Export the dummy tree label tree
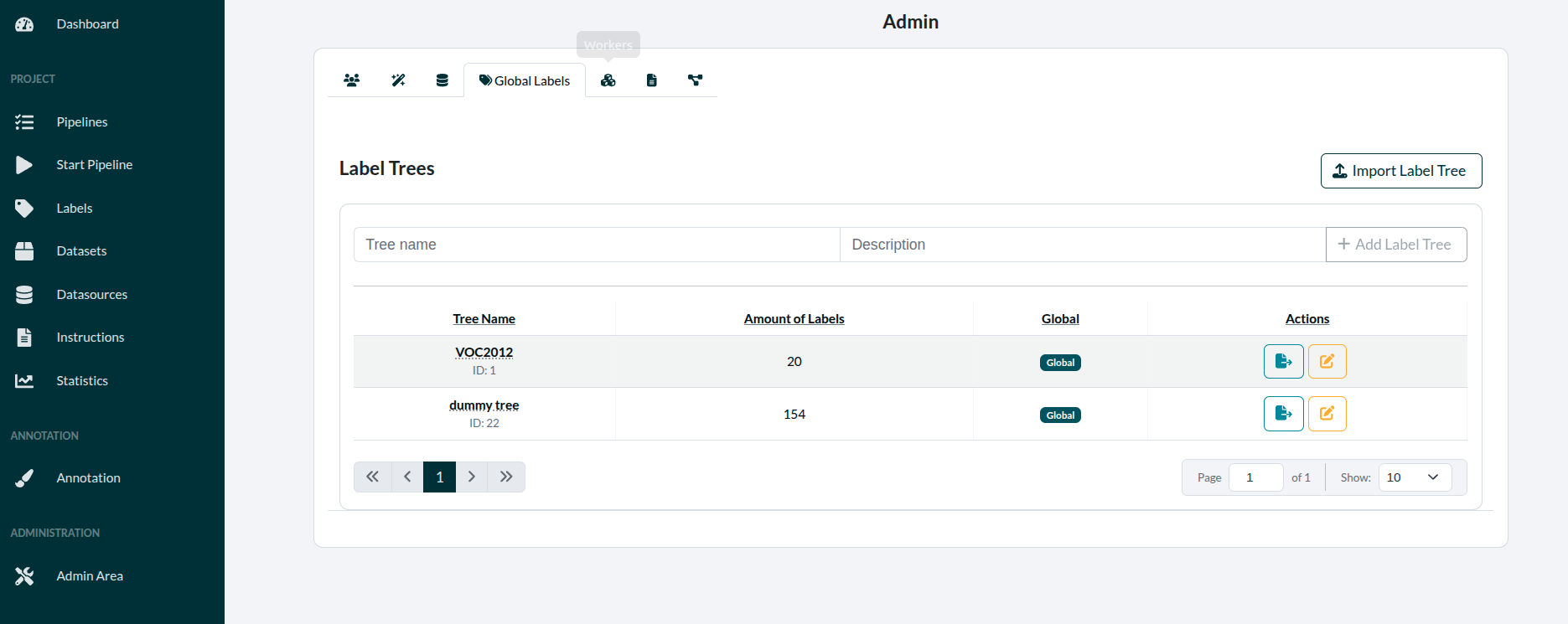The image size is (1568, 624). click(1283, 414)
